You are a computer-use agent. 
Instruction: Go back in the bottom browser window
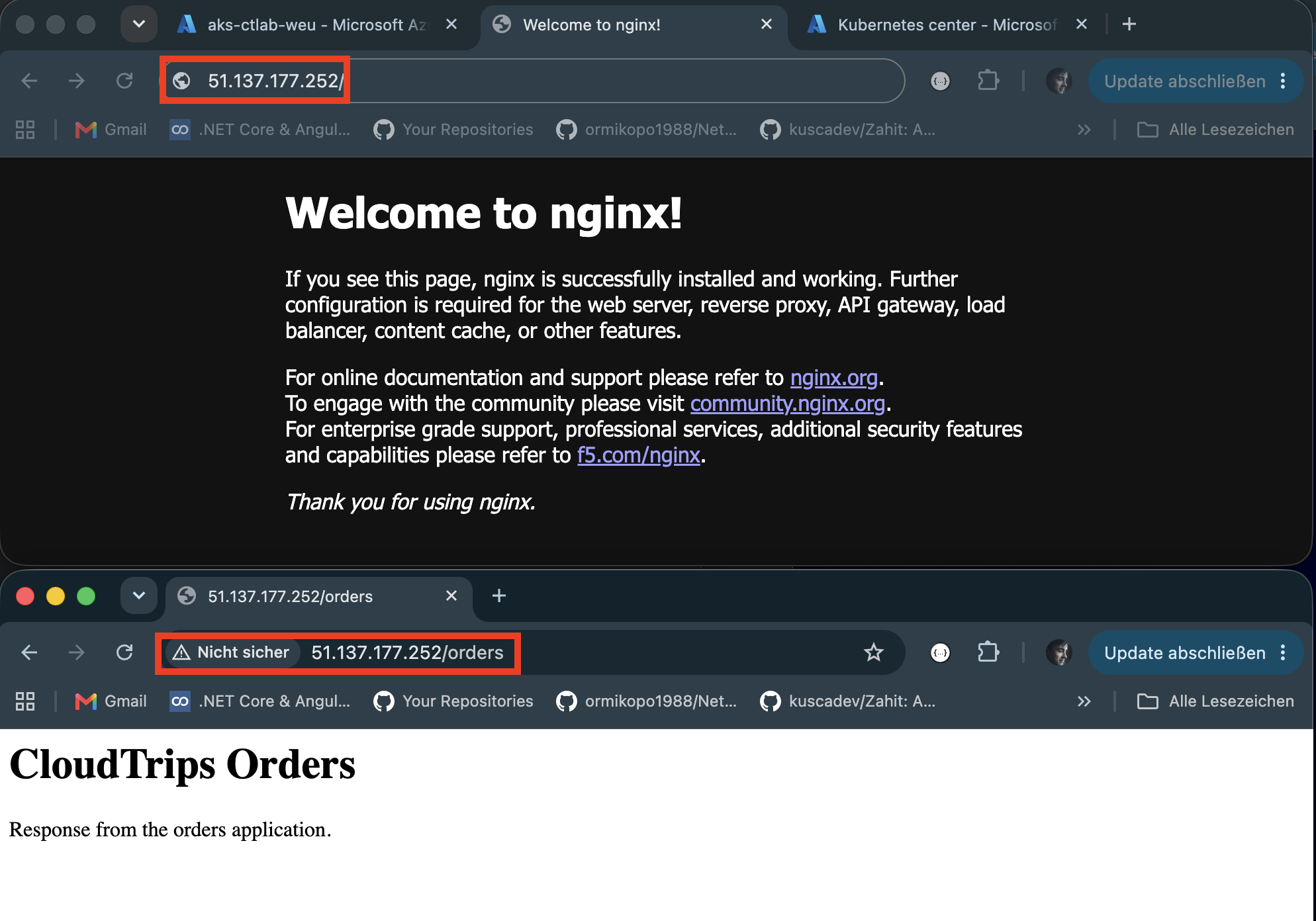tap(29, 652)
